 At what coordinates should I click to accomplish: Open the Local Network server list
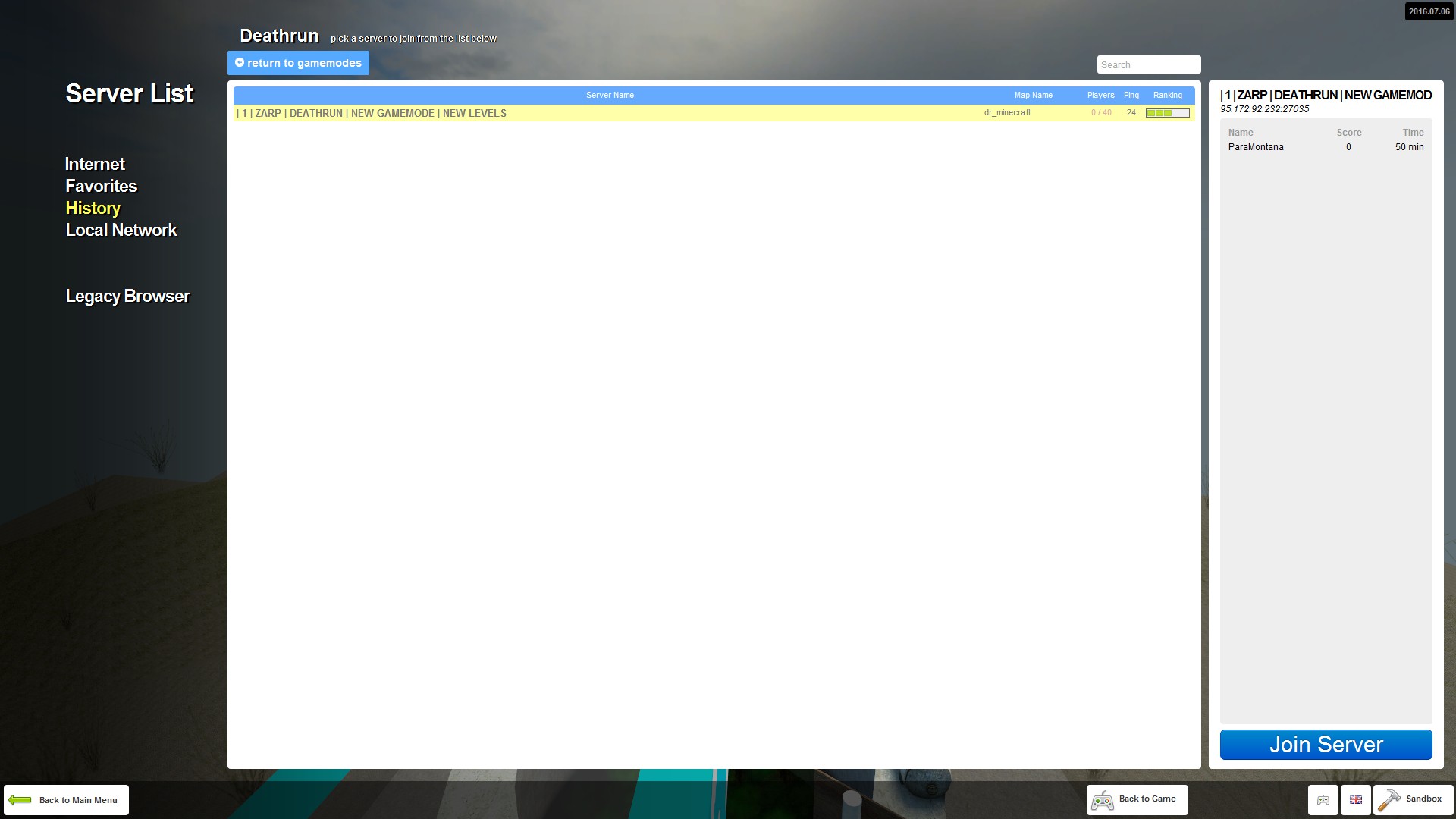tap(121, 230)
